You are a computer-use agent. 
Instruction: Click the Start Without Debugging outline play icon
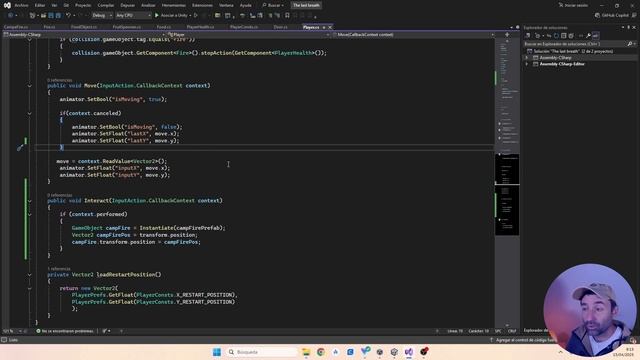[196, 15]
